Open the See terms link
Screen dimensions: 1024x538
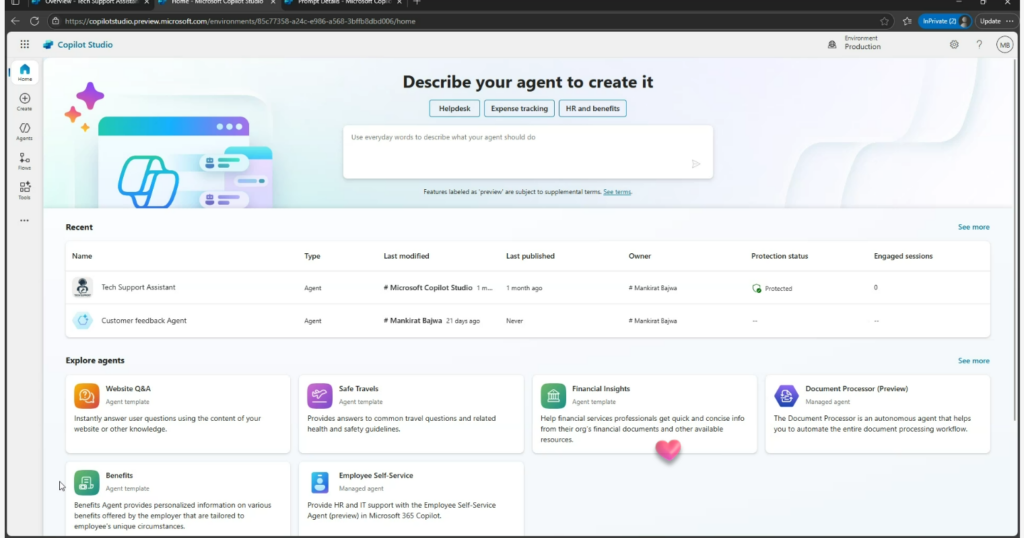click(x=617, y=192)
